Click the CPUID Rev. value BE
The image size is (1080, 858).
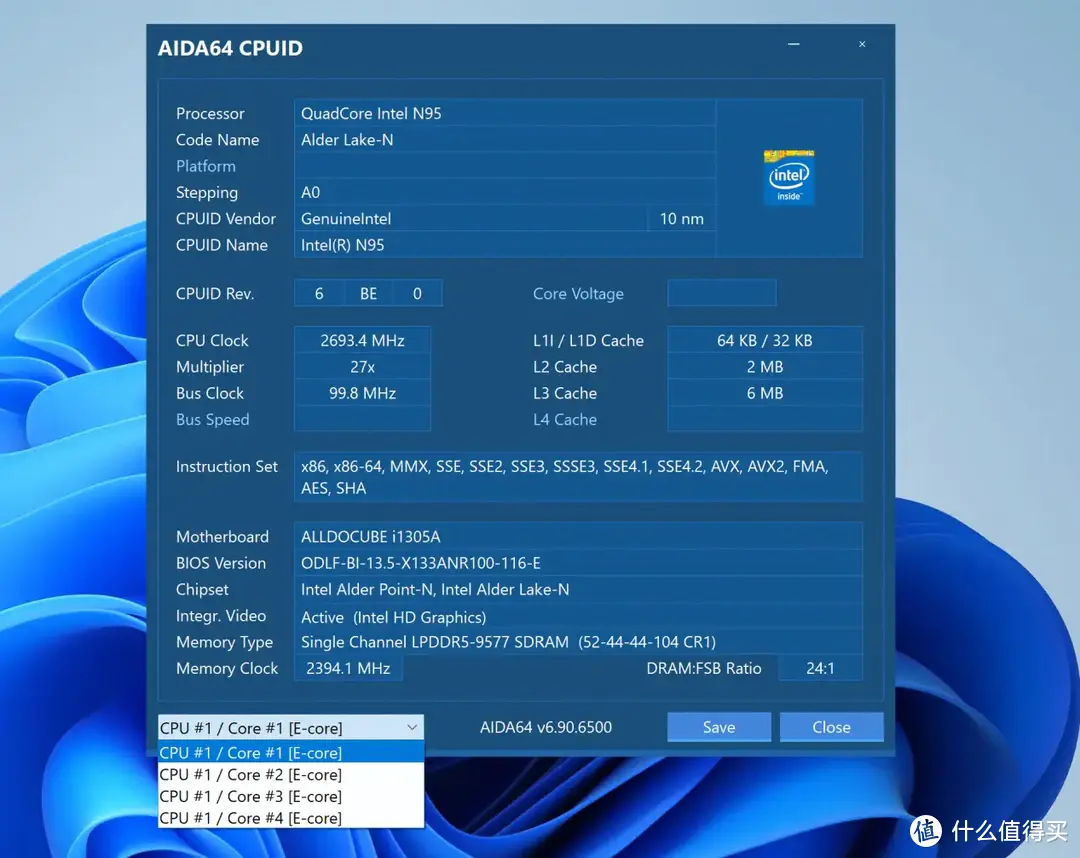(x=368, y=293)
